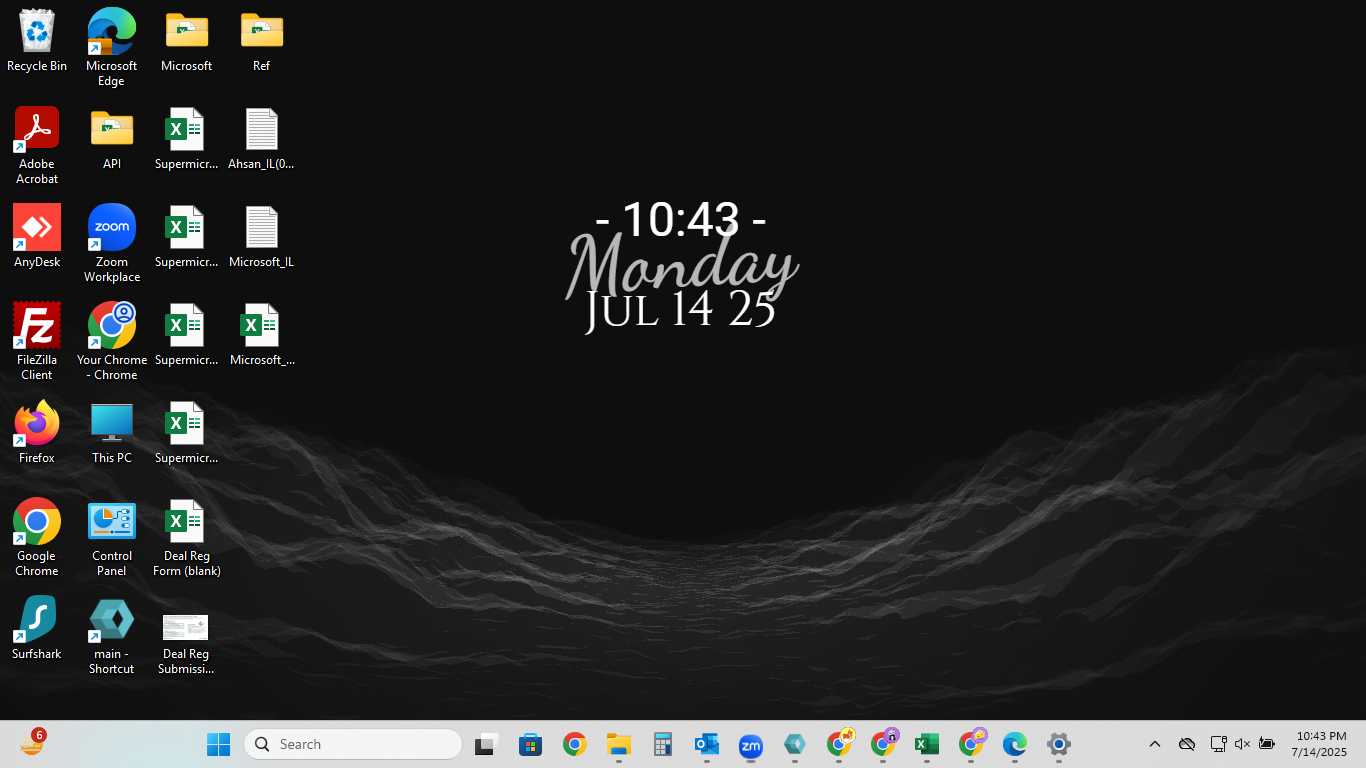Click the muted volume speaker icon
The height and width of the screenshot is (768, 1366).
tap(1242, 744)
